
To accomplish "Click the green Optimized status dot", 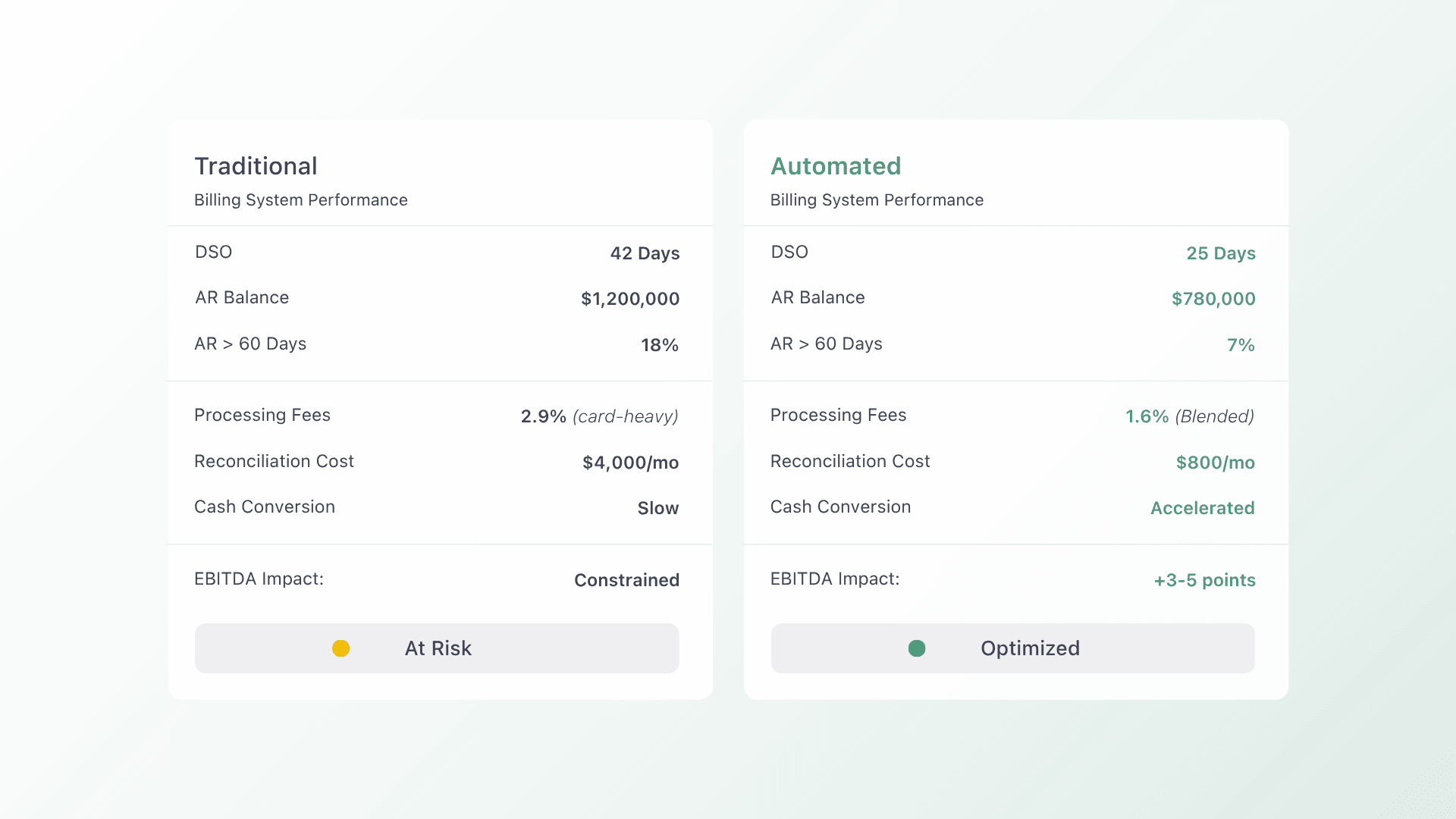I will click(917, 648).
